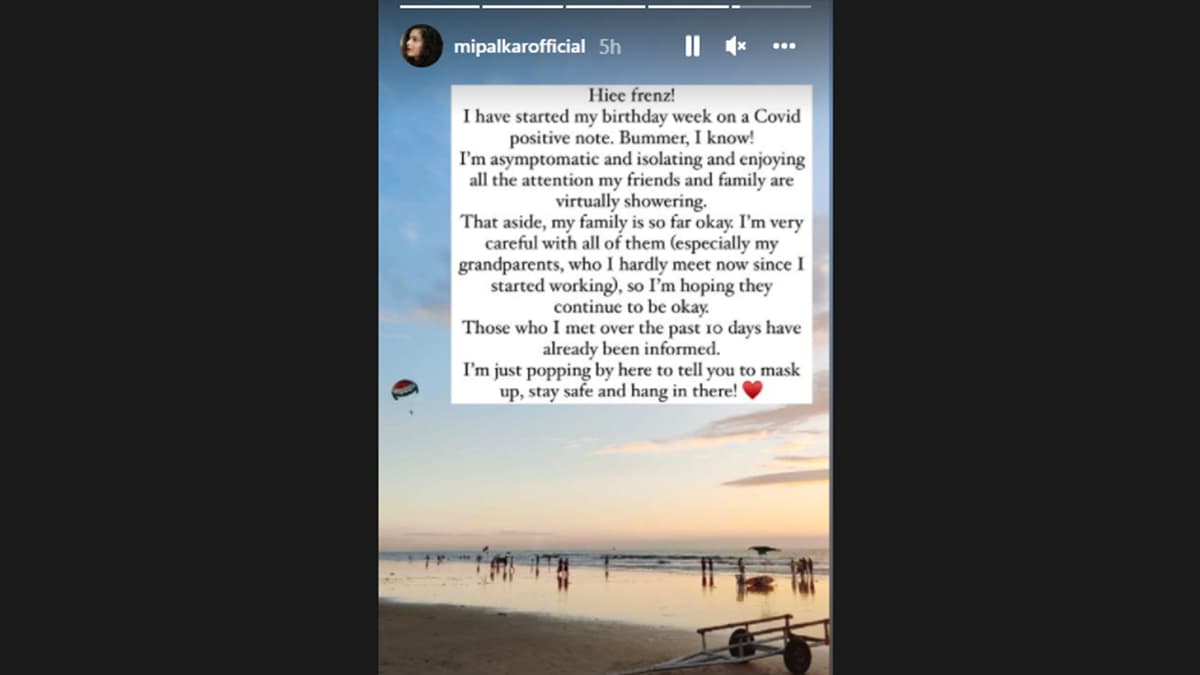Jump to the first story progress segment
This screenshot has width=1200, height=675.
(440, 6)
